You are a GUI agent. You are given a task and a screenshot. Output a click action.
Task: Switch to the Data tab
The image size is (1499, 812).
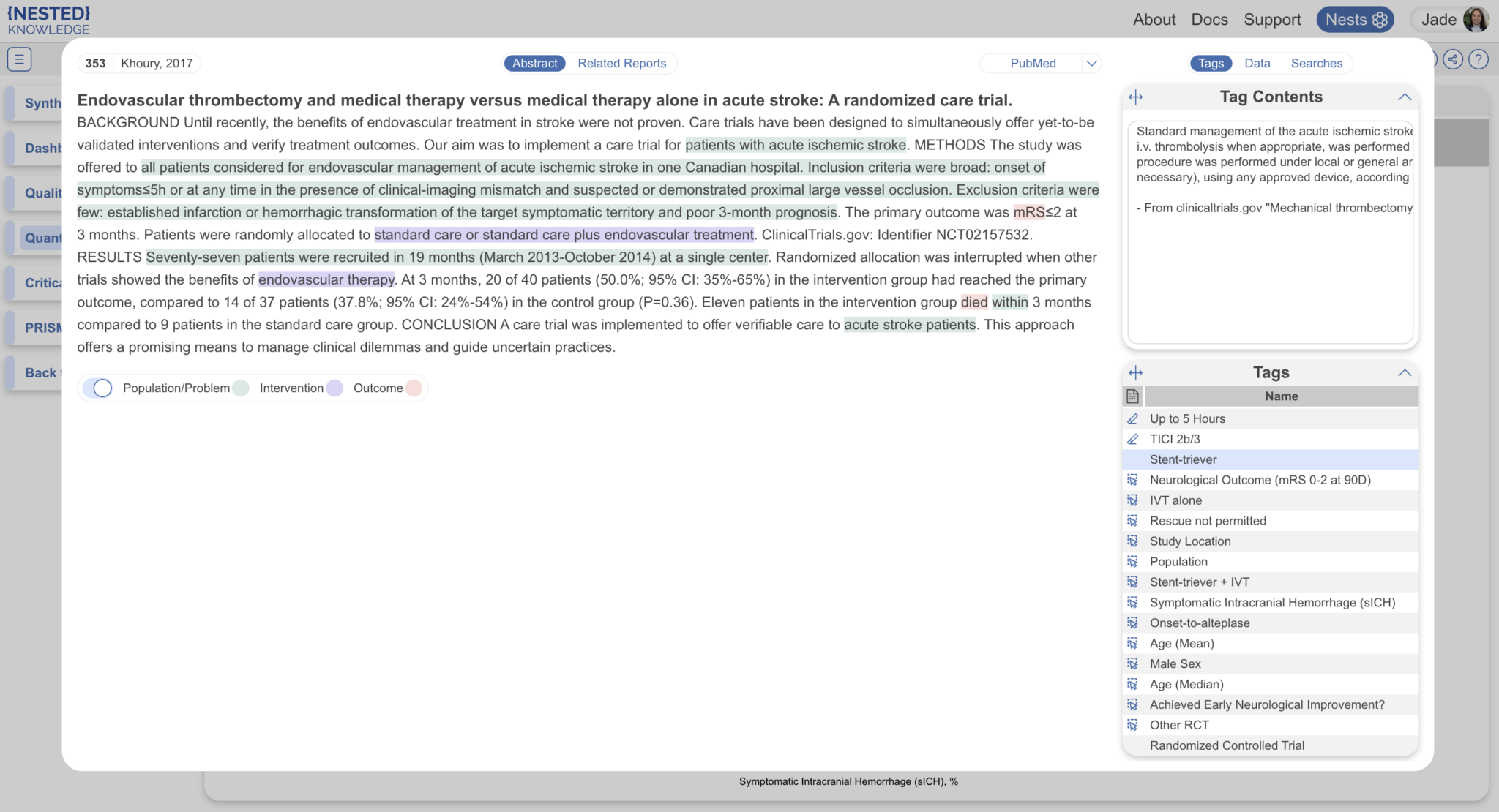pyautogui.click(x=1257, y=63)
